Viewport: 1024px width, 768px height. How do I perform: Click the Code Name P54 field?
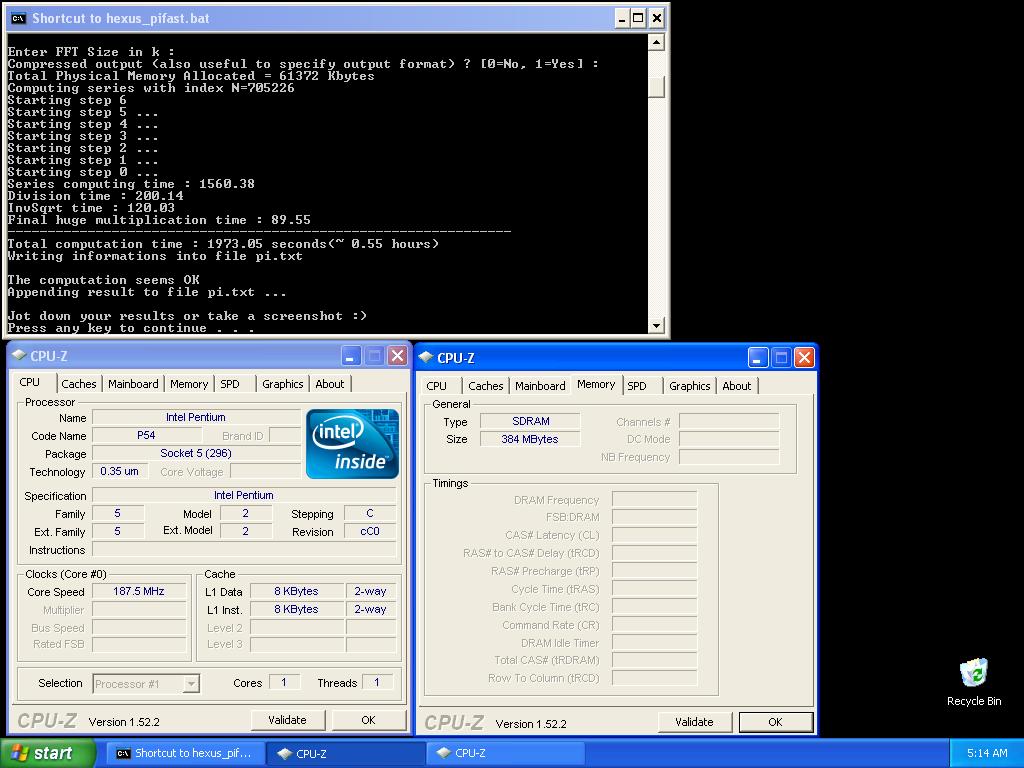coord(146,435)
